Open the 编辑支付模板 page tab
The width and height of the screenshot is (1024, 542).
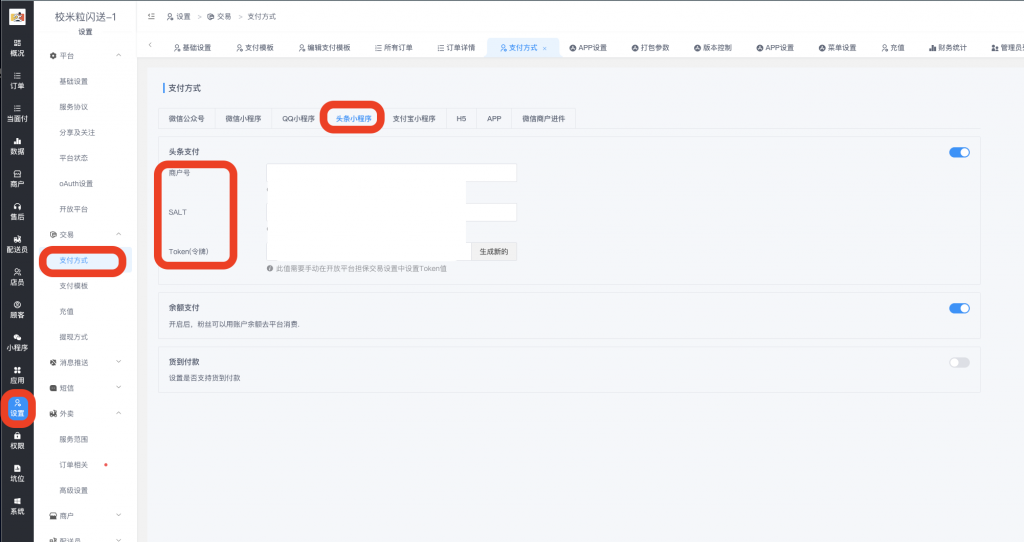tap(324, 48)
